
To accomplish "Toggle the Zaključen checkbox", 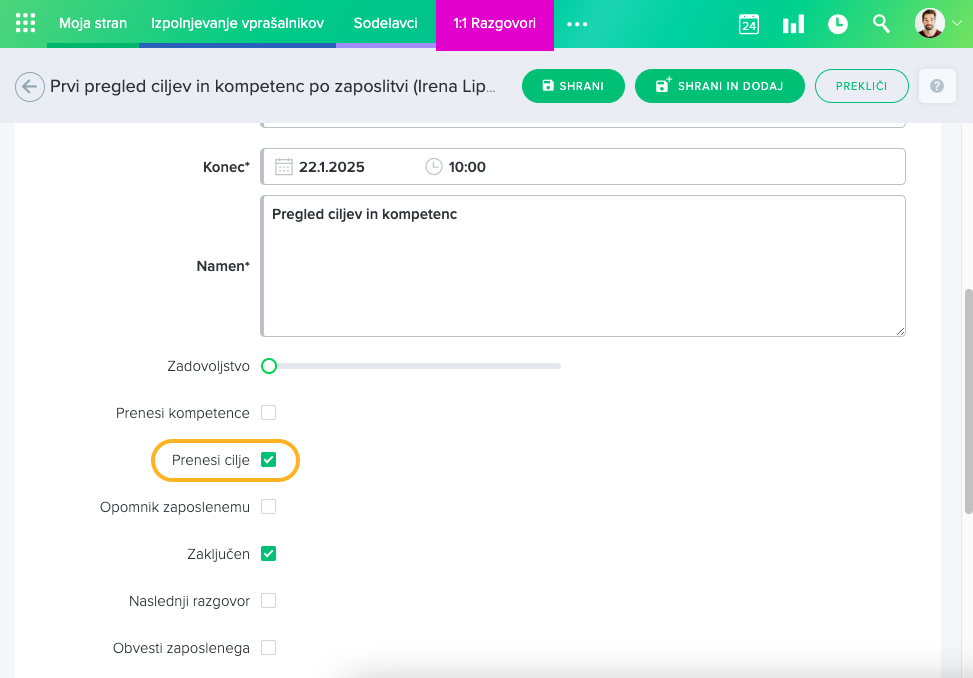I will coord(268,554).
